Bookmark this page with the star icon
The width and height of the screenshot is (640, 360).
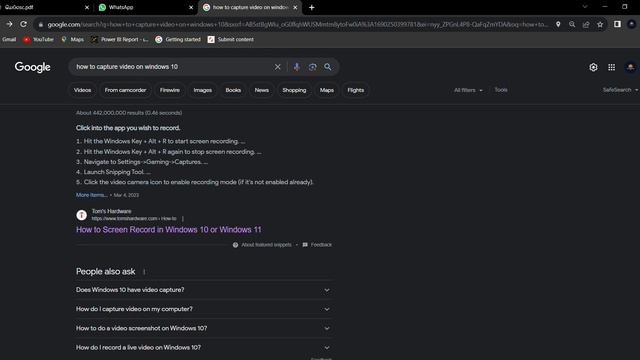tap(600, 24)
